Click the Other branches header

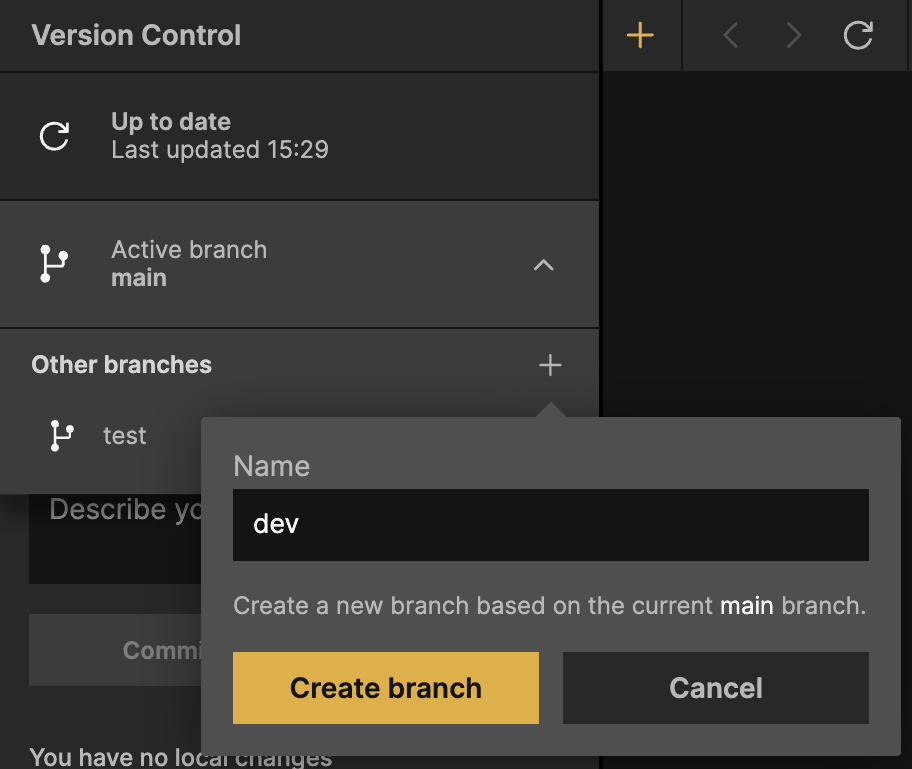coord(122,365)
